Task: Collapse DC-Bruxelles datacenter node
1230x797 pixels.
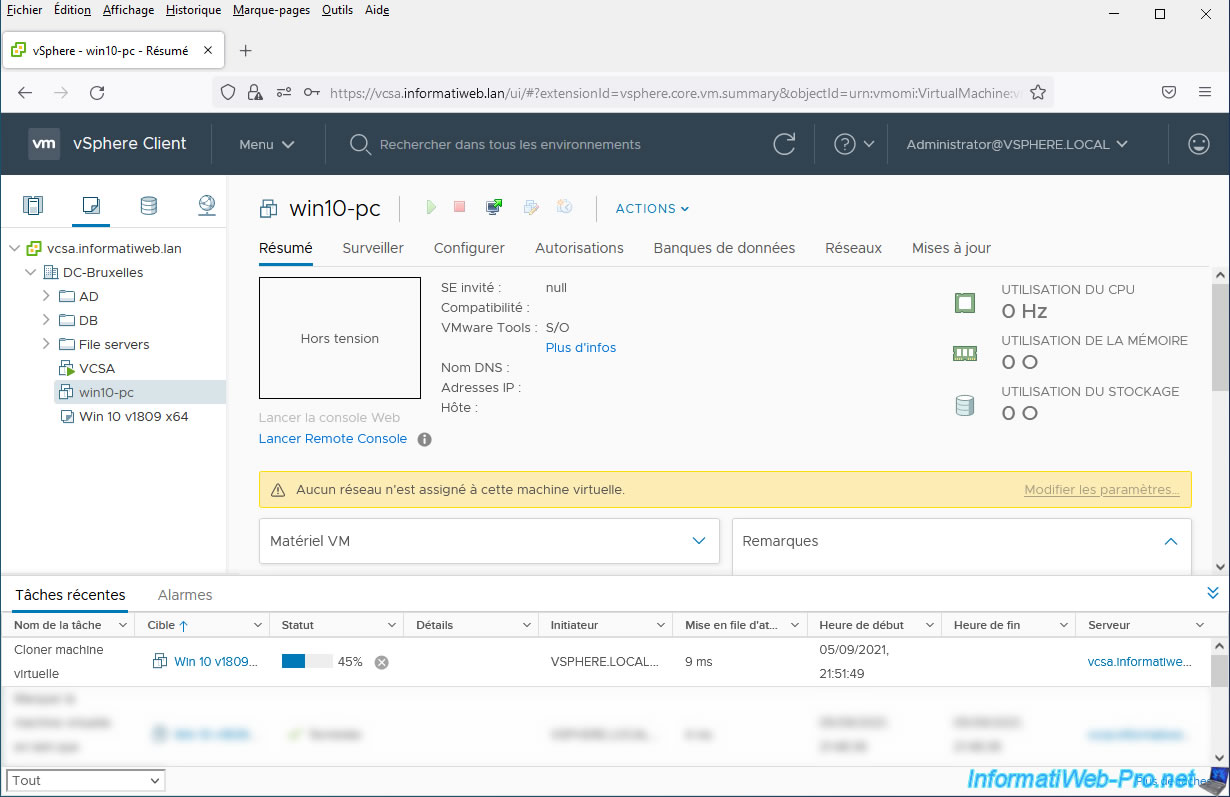Action: click(30, 272)
